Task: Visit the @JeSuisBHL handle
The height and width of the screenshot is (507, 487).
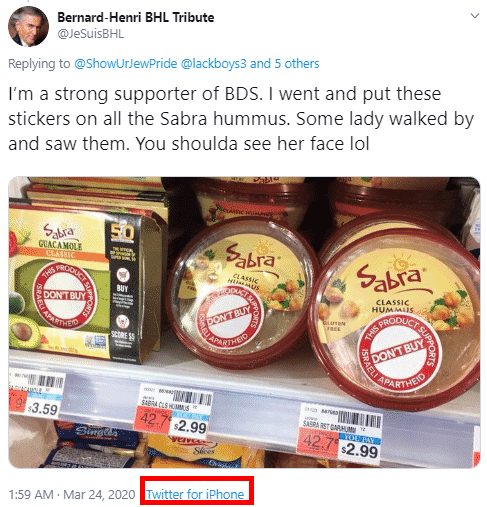Action: pos(91,34)
